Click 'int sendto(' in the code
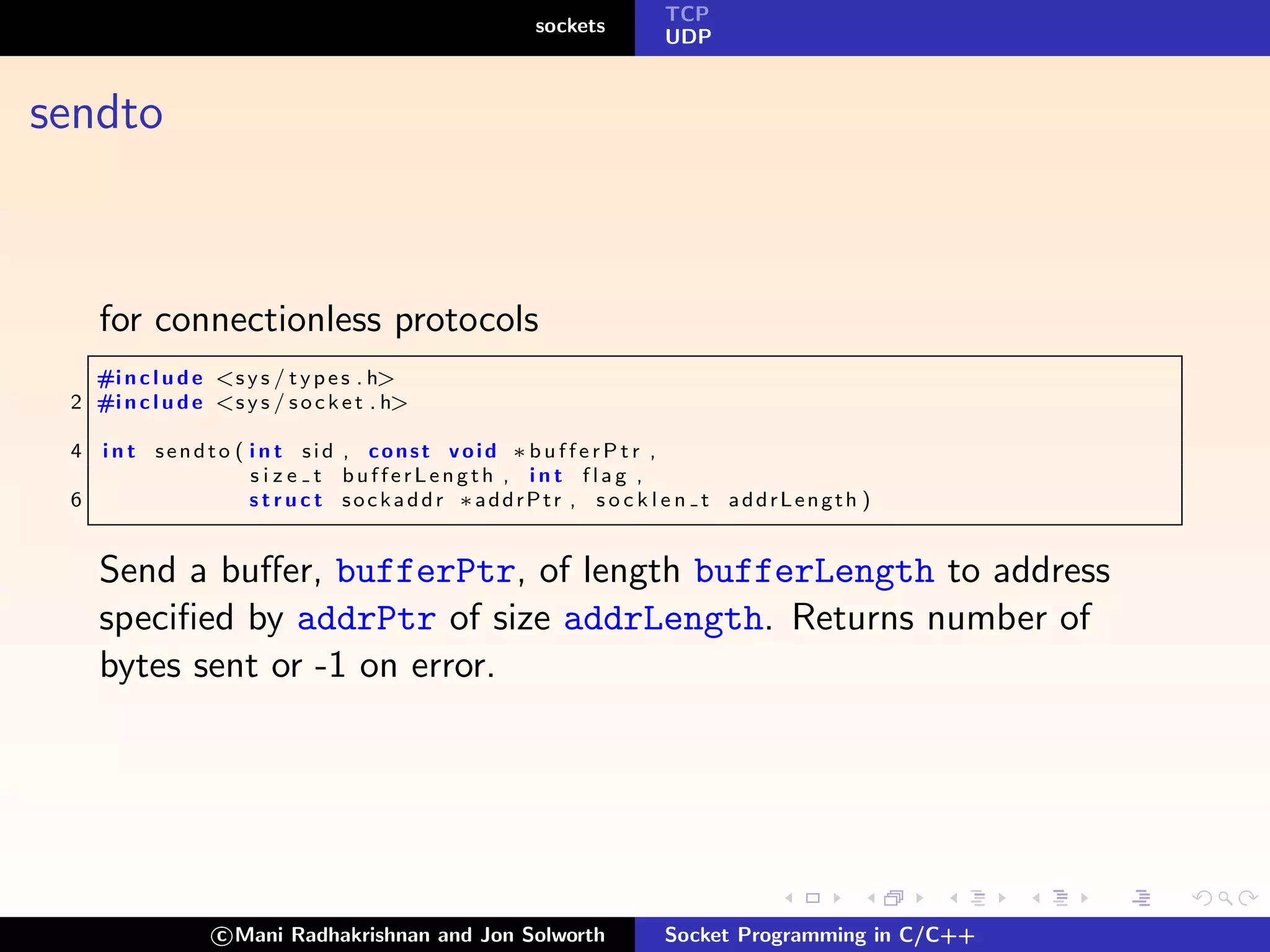This screenshot has height=952, width=1270. [x=173, y=451]
